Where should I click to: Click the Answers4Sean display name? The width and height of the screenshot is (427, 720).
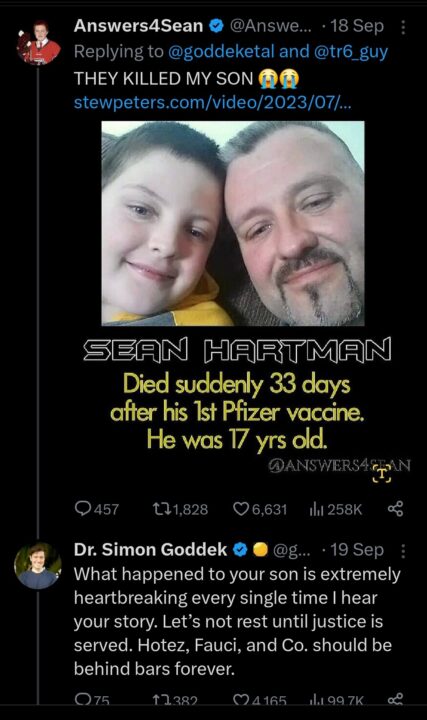(138, 26)
